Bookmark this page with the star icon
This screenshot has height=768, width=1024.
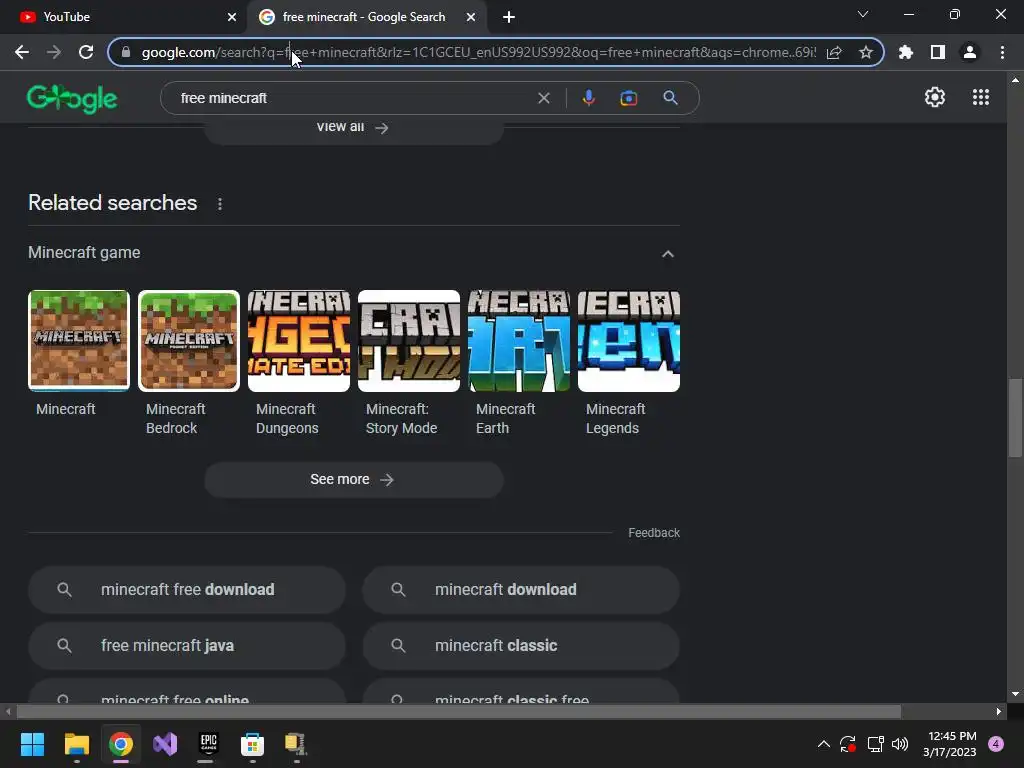(x=866, y=52)
